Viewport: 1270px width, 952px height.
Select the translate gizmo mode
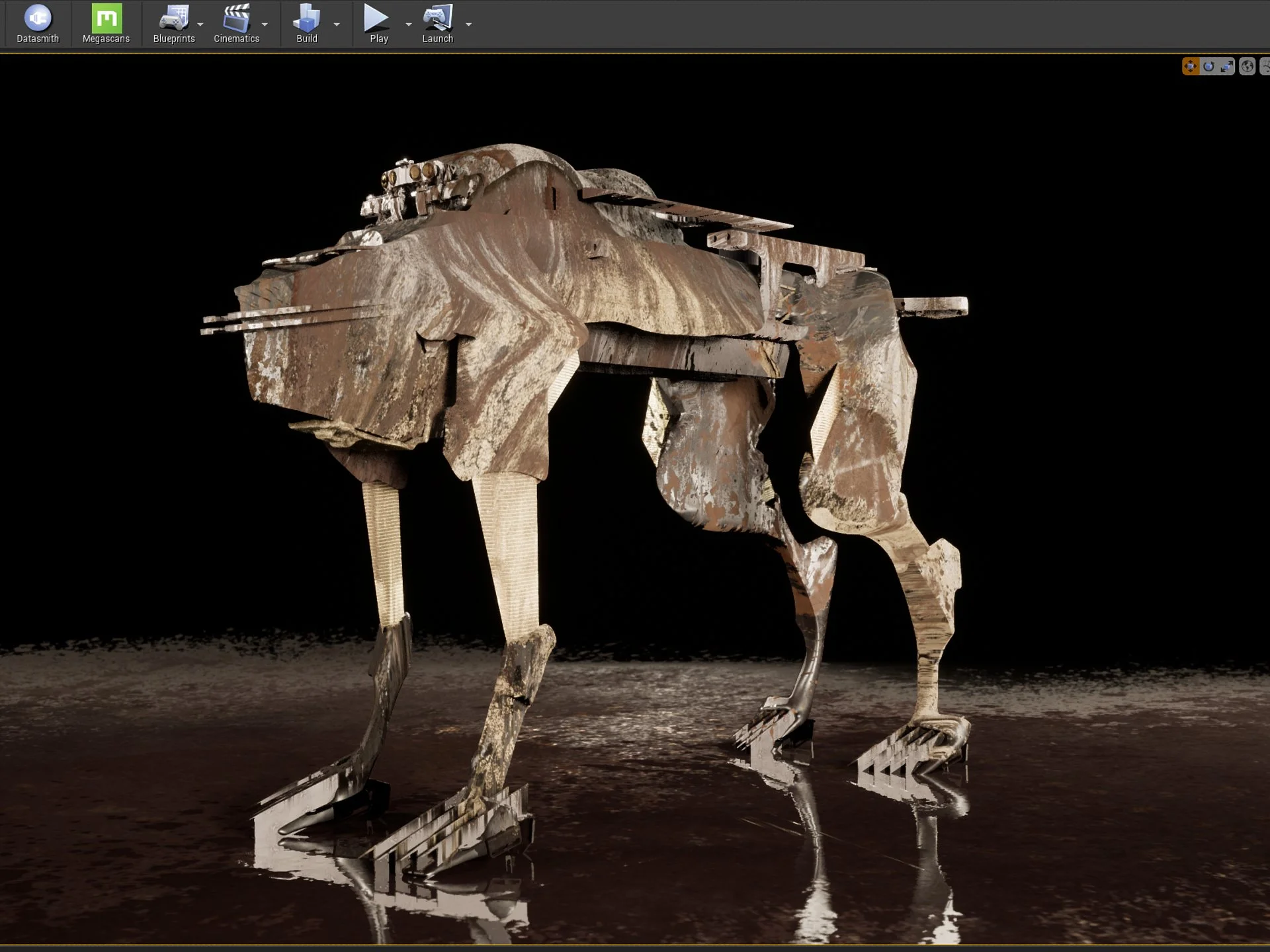pos(1190,66)
